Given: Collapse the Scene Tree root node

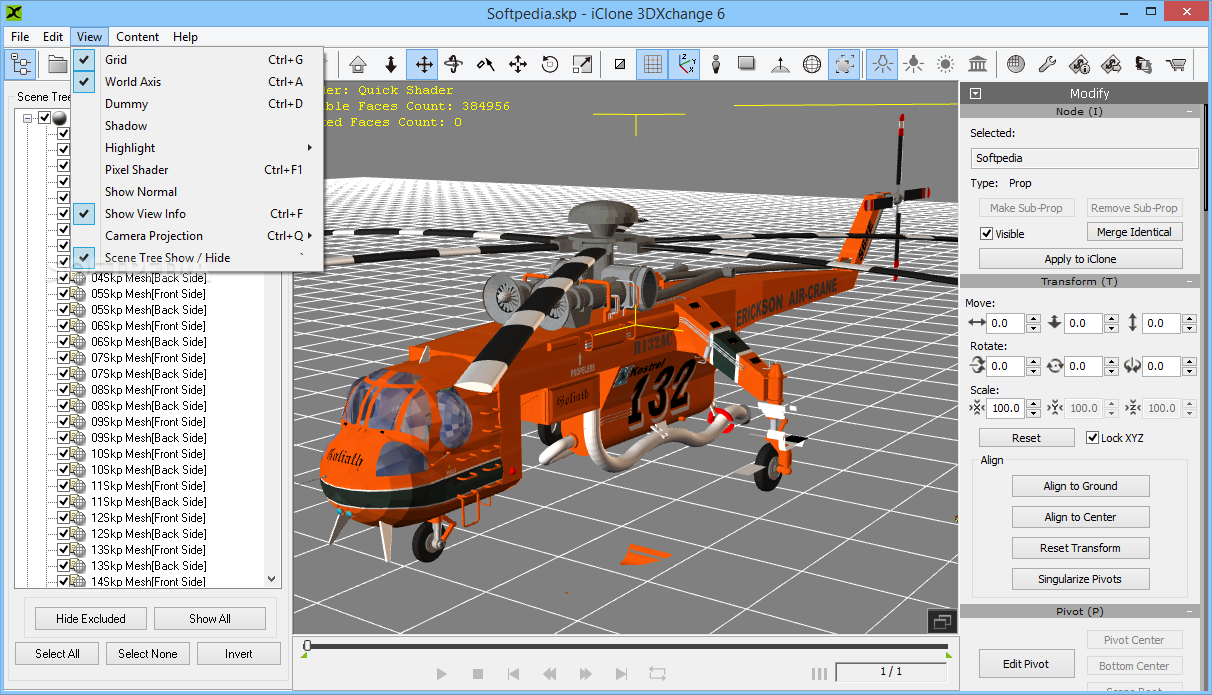Looking at the screenshot, I should click(28, 118).
